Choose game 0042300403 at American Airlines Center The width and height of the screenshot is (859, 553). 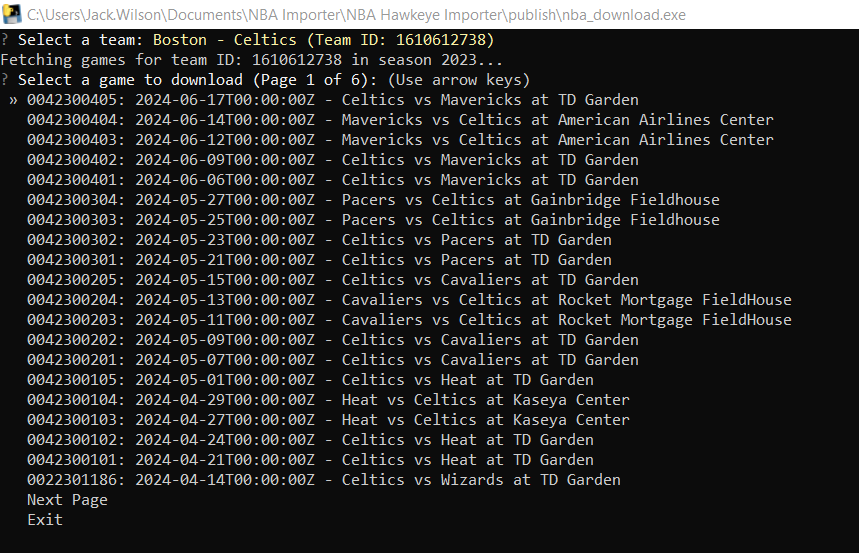pyautogui.click(x=400, y=140)
